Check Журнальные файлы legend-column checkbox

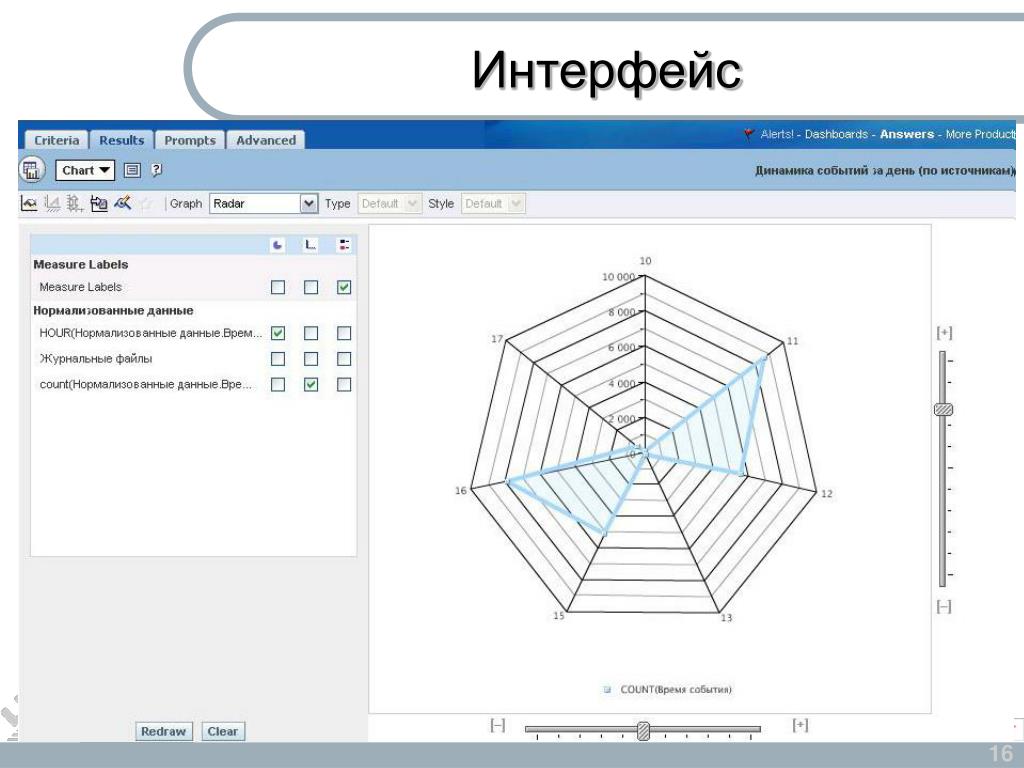coord(344,359)
